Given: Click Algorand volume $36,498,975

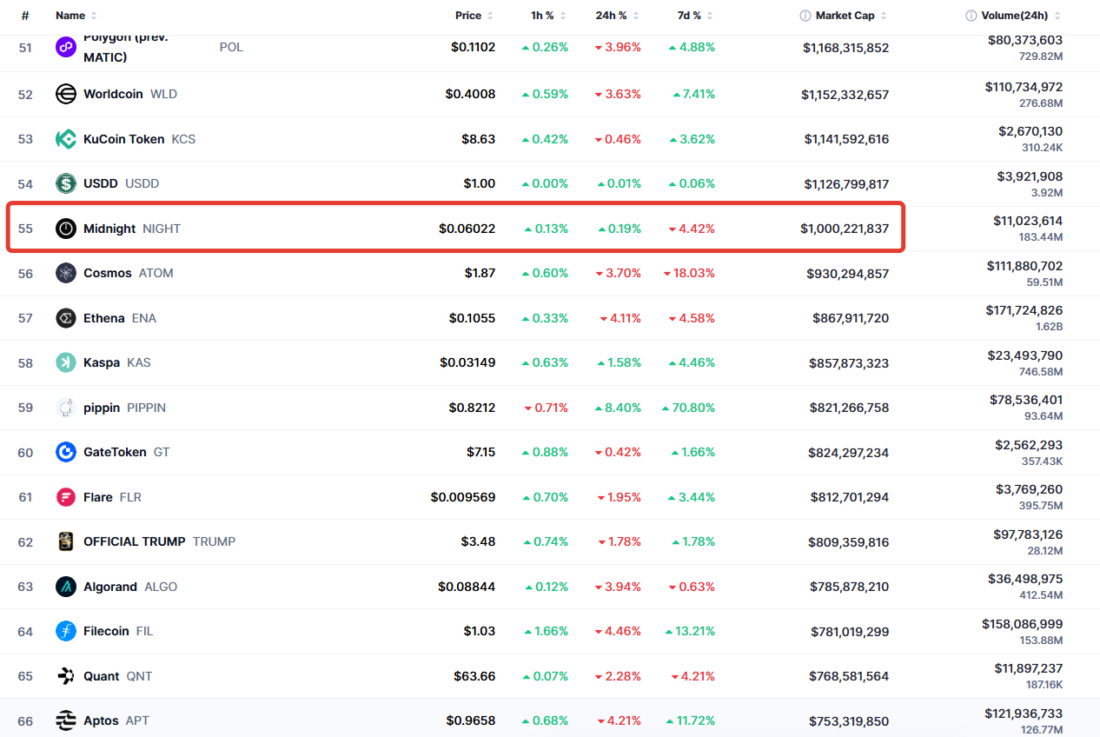Looking at the screenshot, I should coord(1025,579).
